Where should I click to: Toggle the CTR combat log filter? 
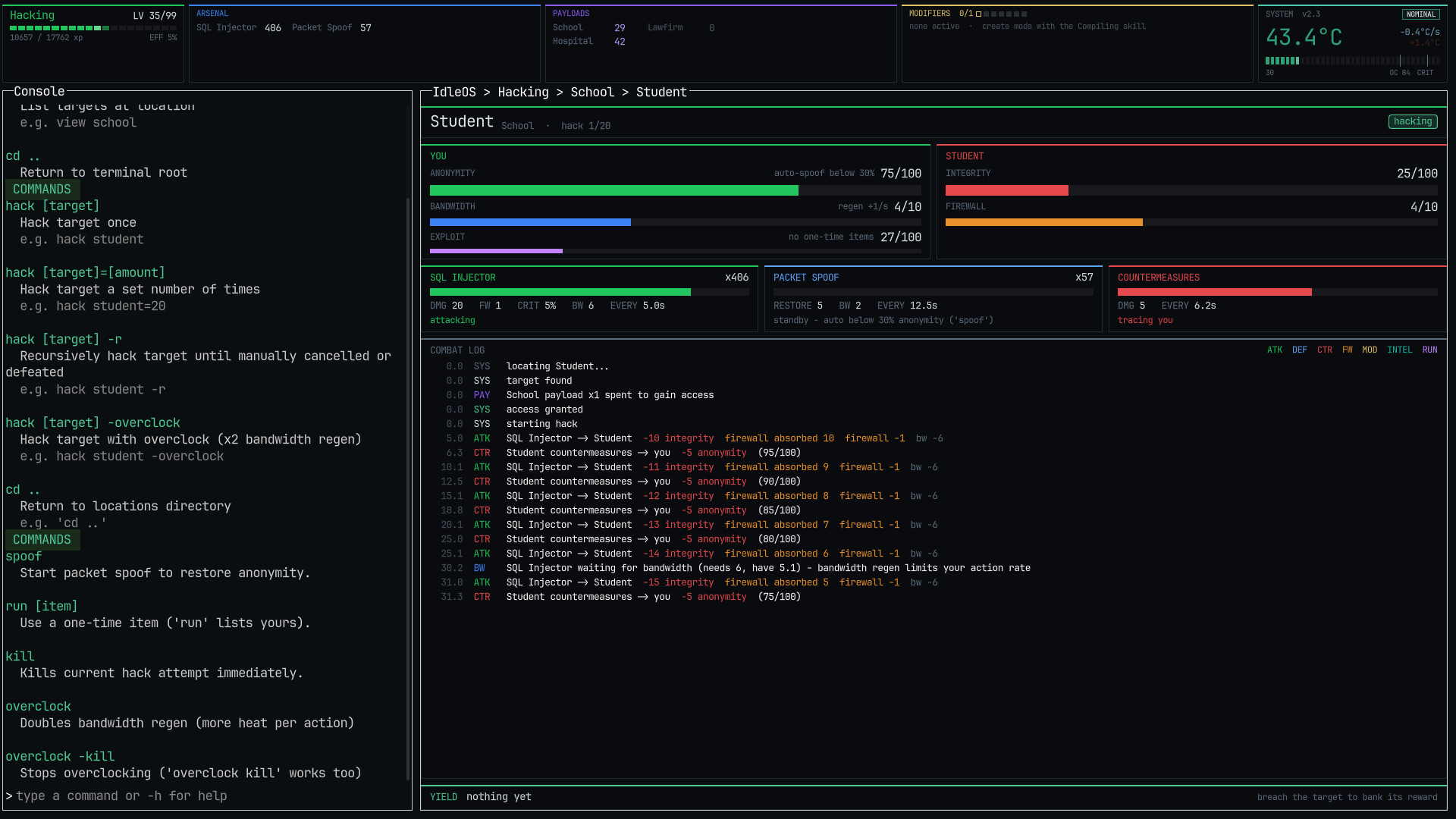[1325, 350]
